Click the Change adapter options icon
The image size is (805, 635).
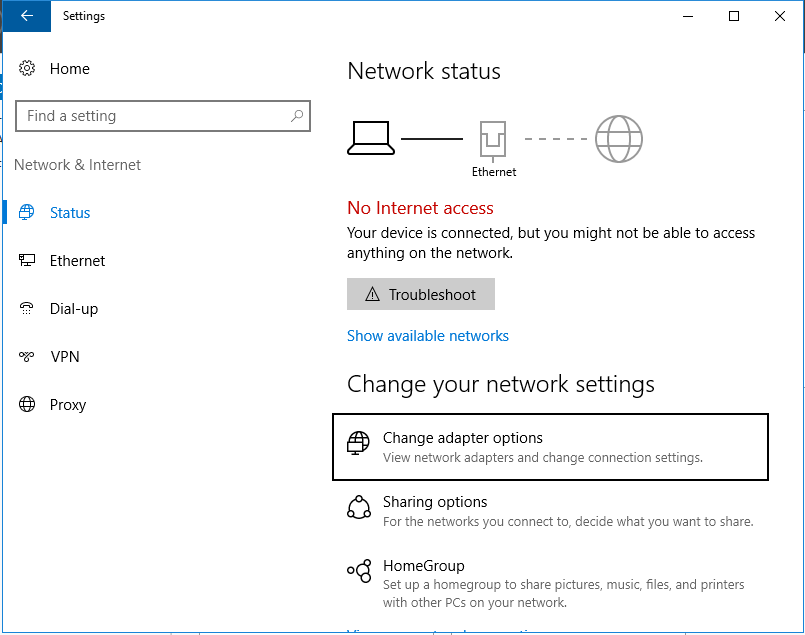358,443
